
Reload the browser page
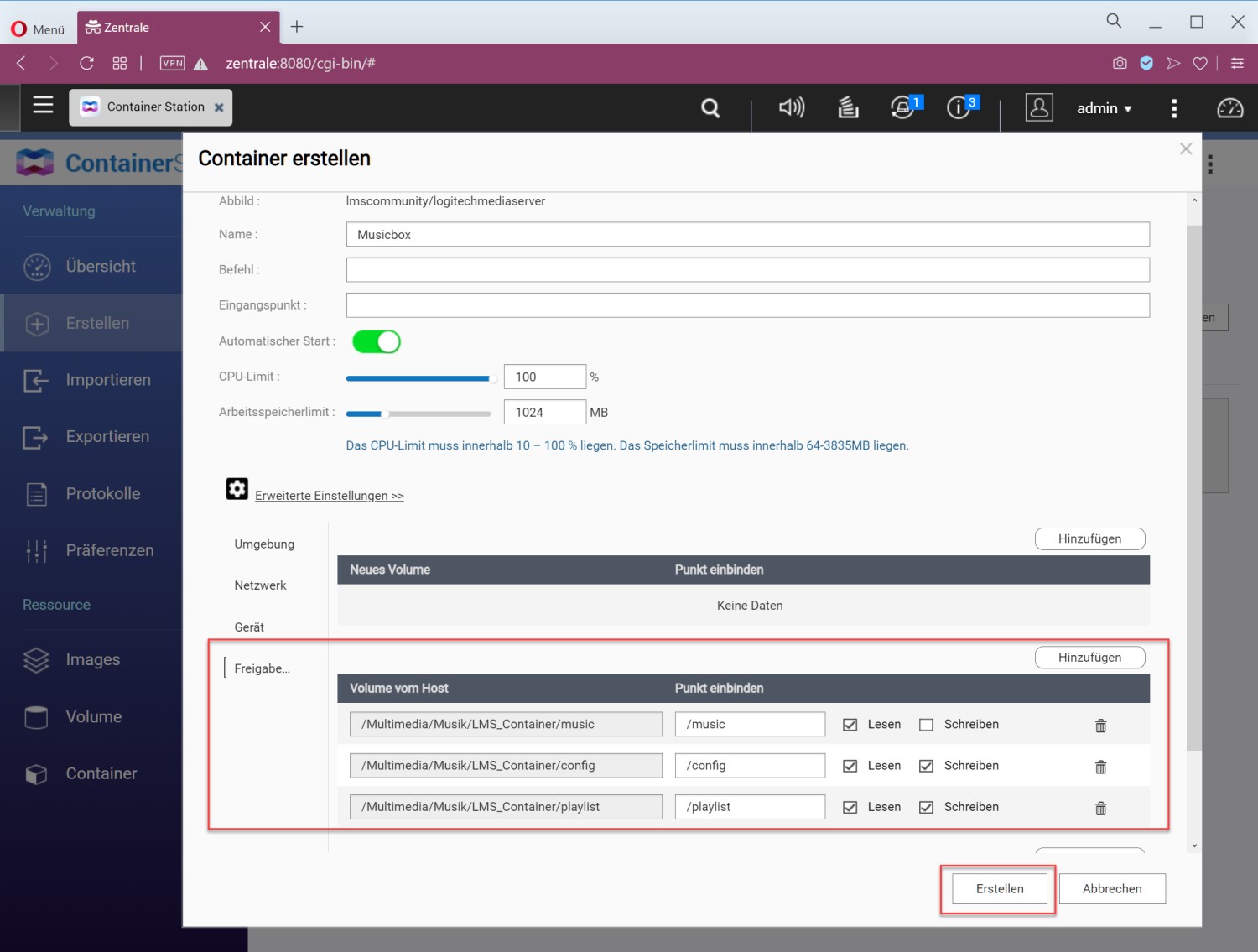86,63
